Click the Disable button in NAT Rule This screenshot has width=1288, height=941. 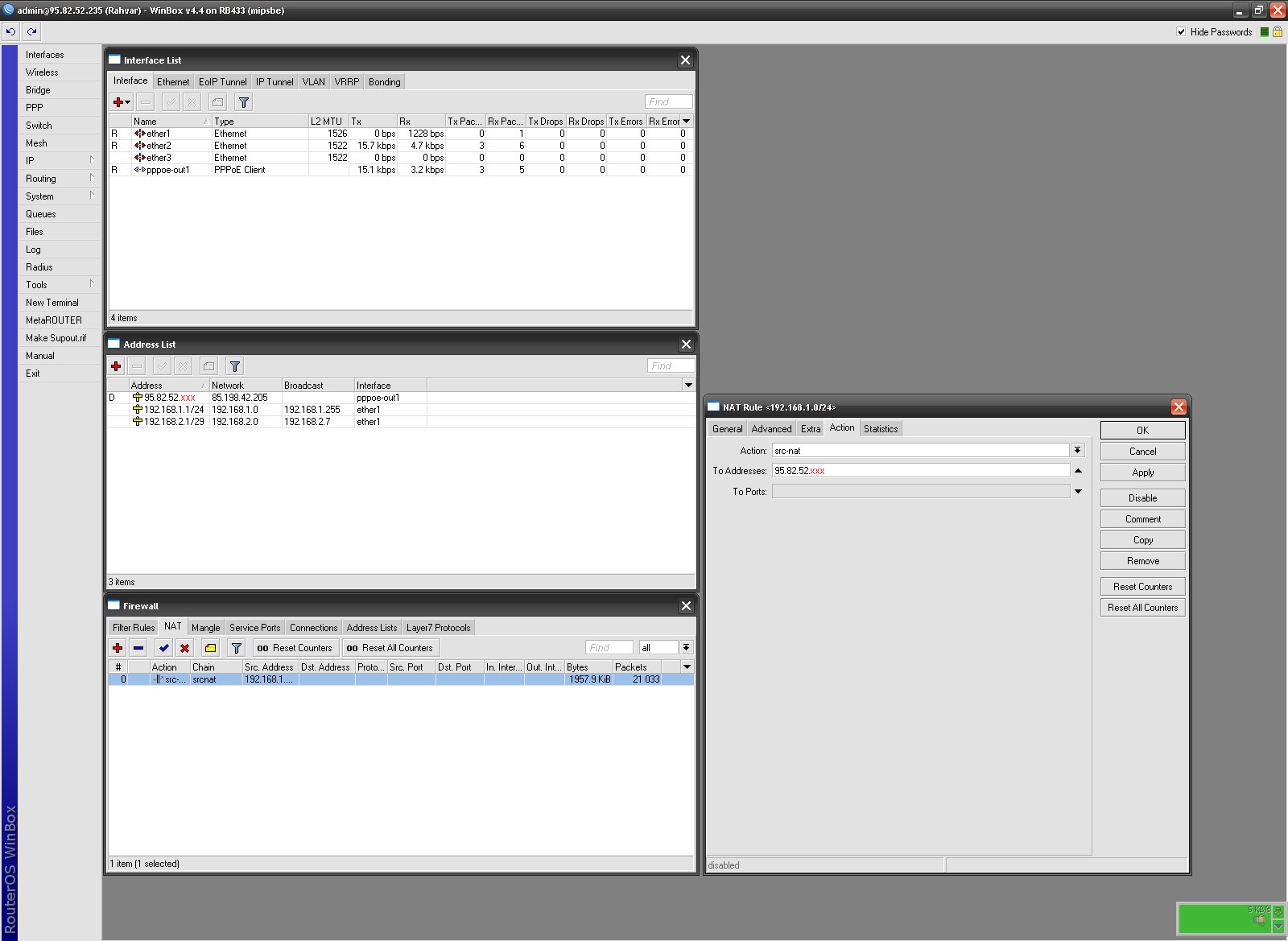point(1143,498)
